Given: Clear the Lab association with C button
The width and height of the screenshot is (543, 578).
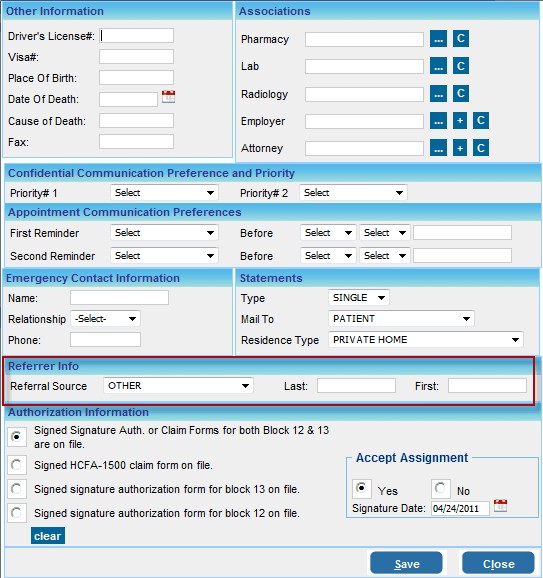Looking at the screenshot, I should (461, 66).
